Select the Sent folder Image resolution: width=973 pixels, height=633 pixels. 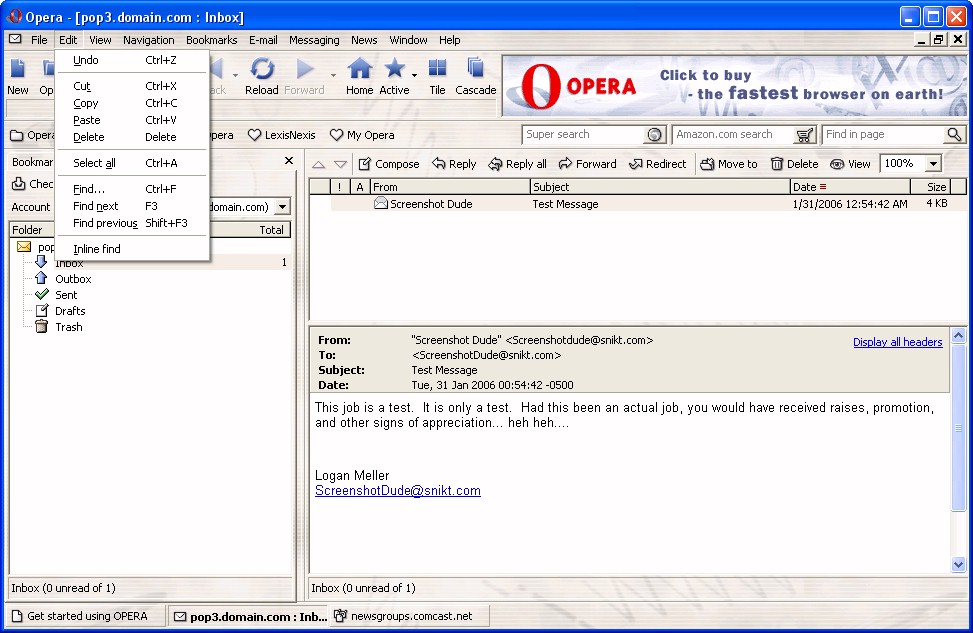click(x=66, y=295)
